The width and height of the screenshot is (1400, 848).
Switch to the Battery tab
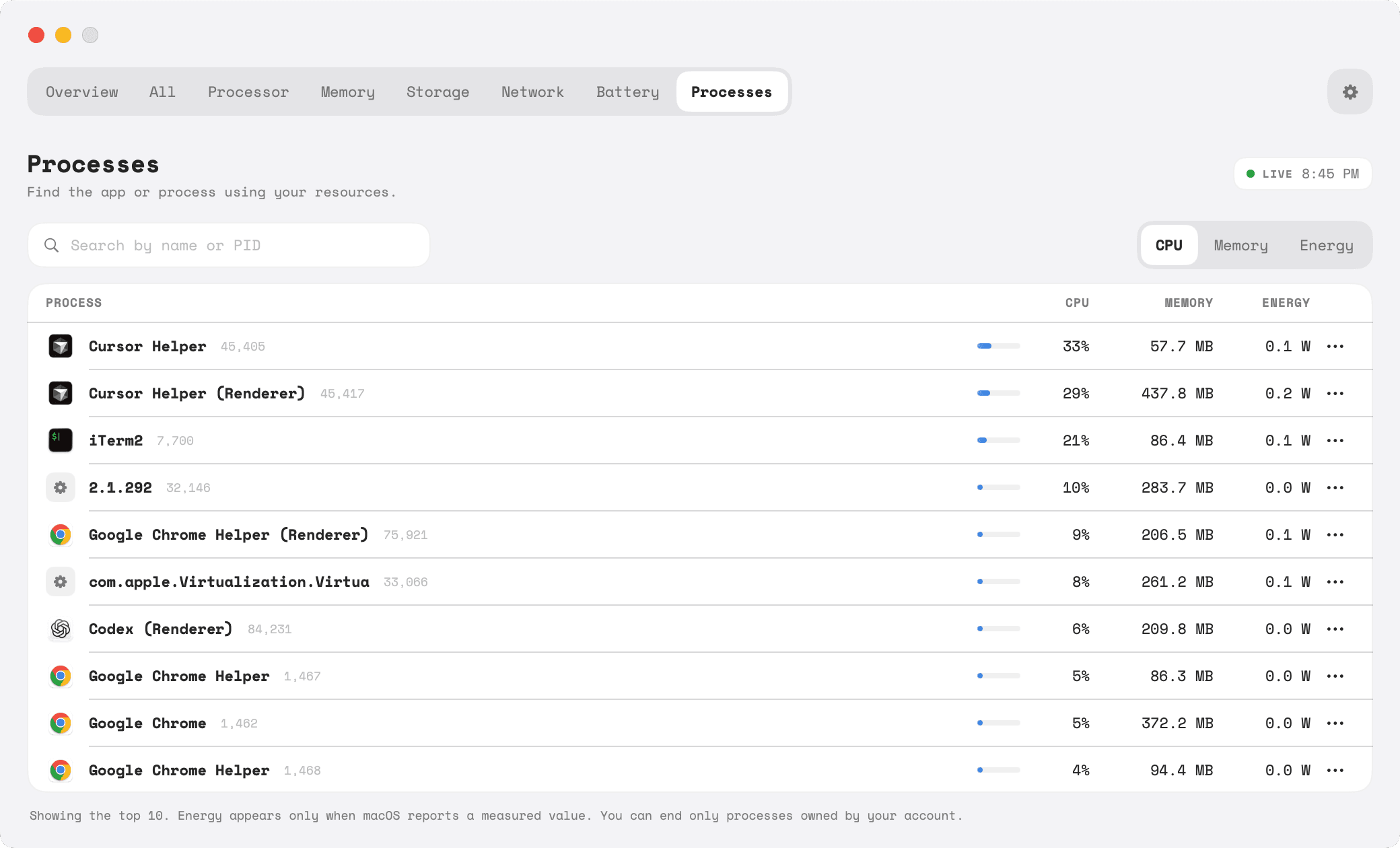[x=627, y=92]
